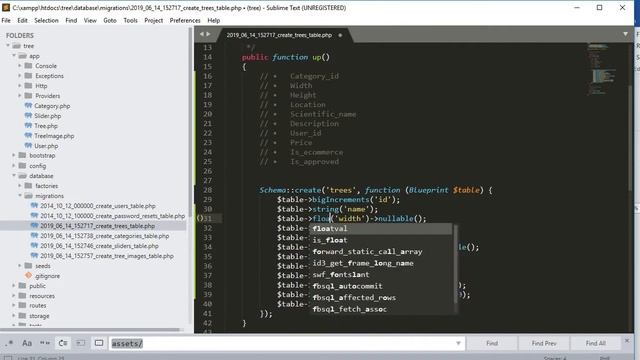Screen dimensions: 640x360
Task: Expand the routes folder
Action: (x=13, y=305)
